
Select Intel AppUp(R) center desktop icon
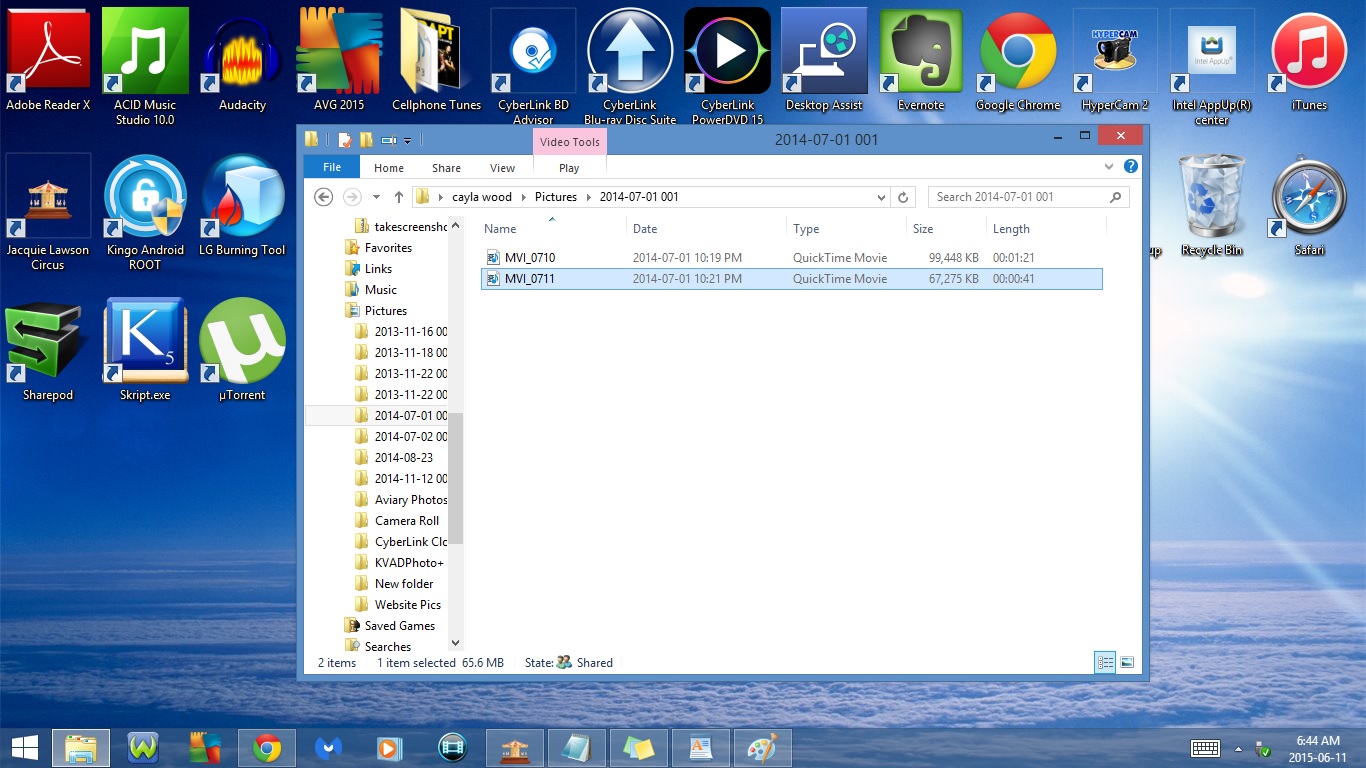click(x=1212, y=67)
